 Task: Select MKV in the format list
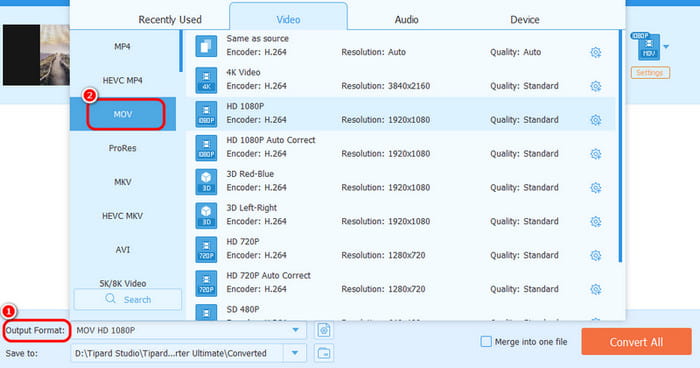point(122,182)
